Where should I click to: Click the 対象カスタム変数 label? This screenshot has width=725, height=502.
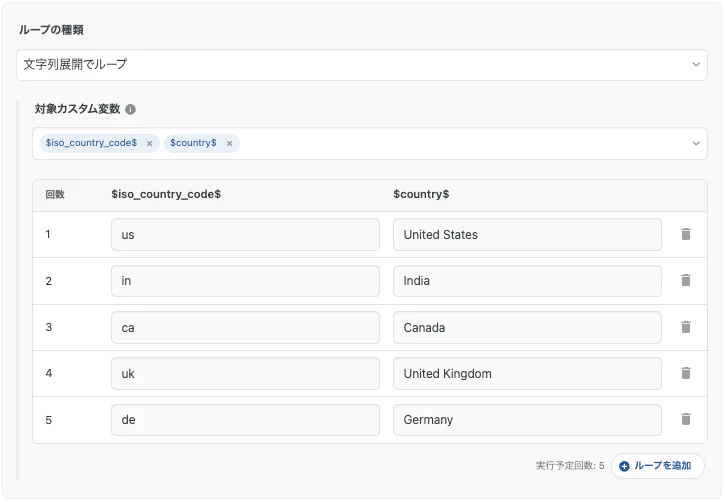[x=77, y=109]
